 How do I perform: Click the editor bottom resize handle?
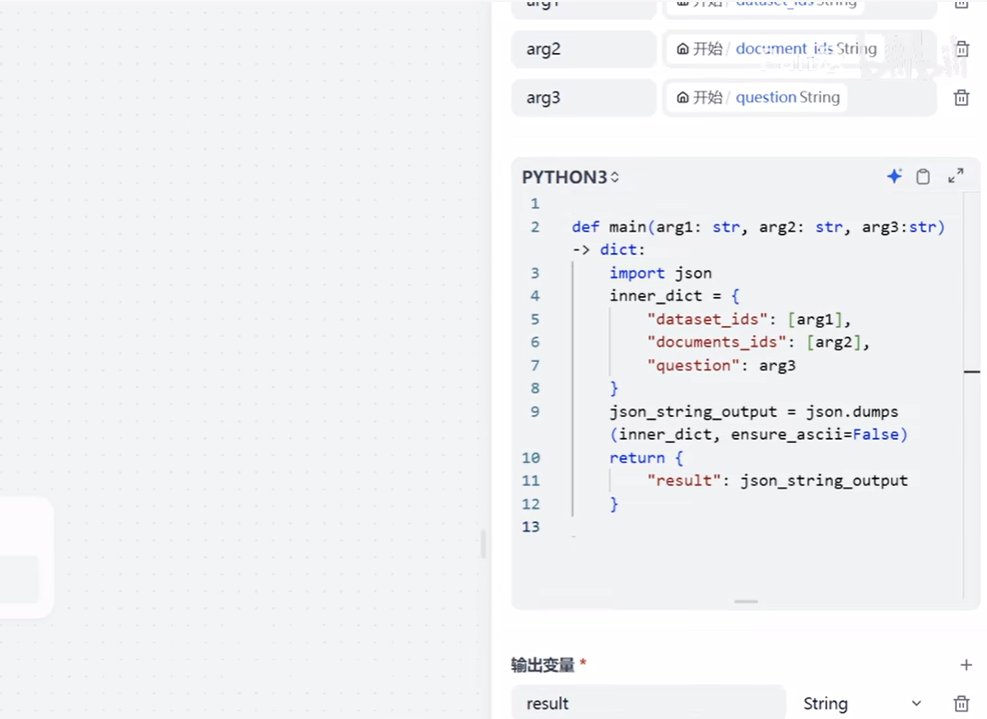tap(746, 601)
